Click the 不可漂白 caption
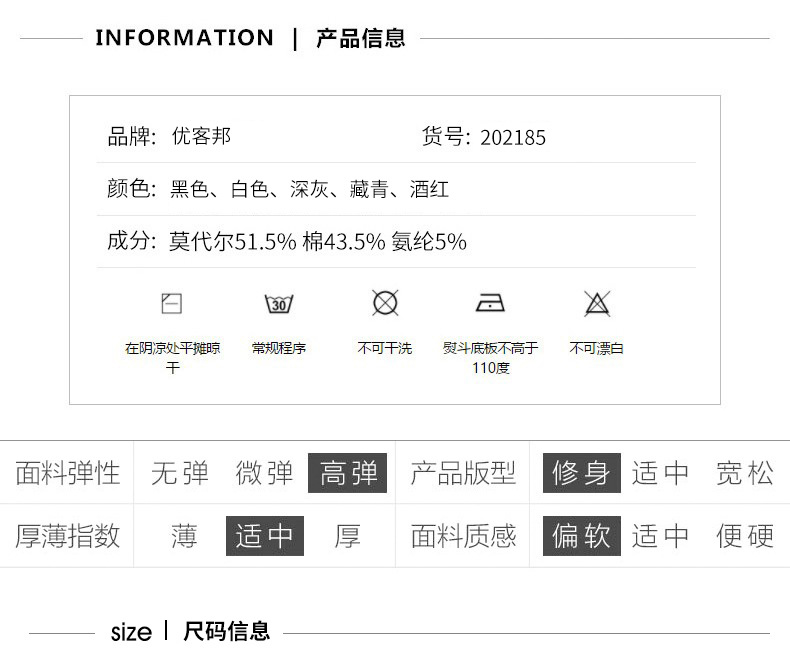This screenshot has width=790, height=660. pyautogui.click(x=597, y=348)
